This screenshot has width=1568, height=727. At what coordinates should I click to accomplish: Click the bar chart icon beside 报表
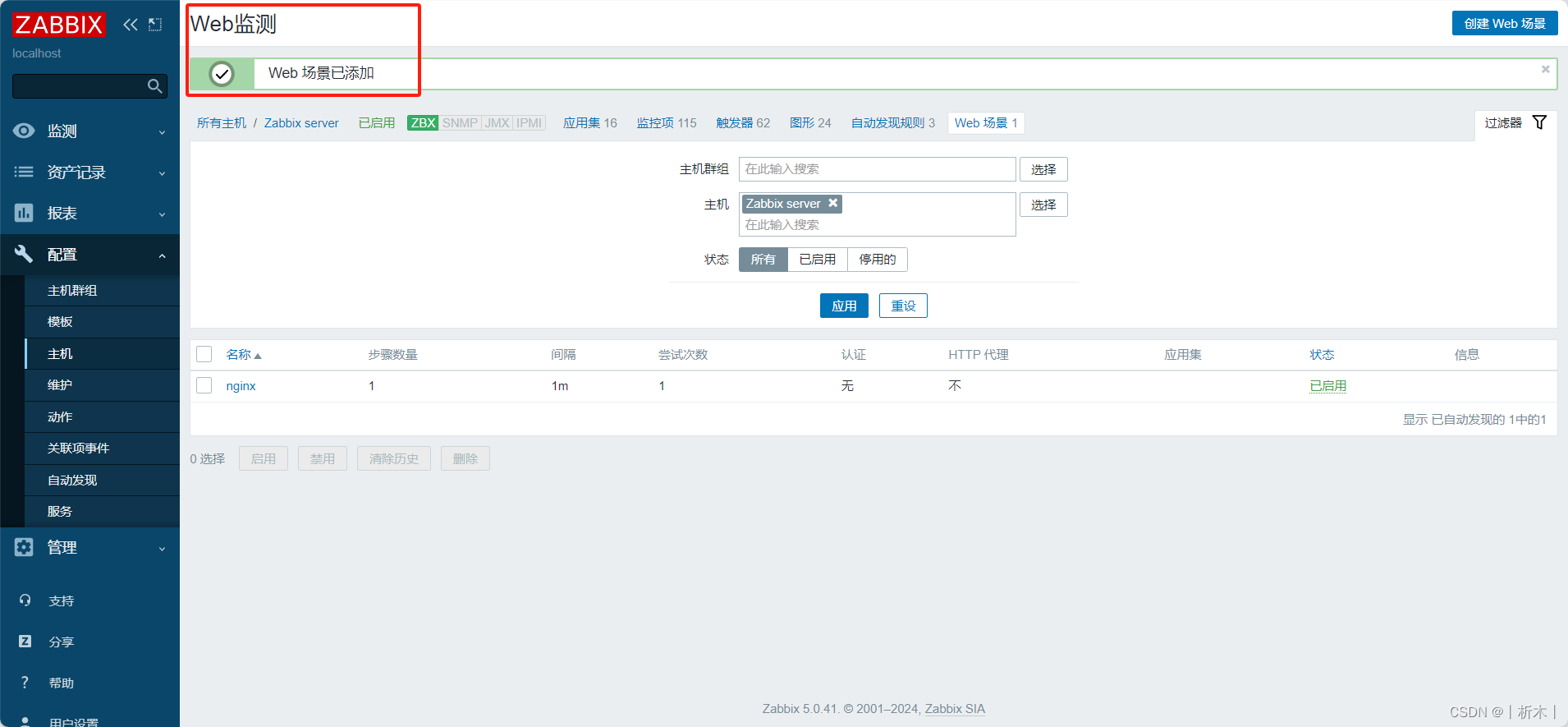pos(24,213)
